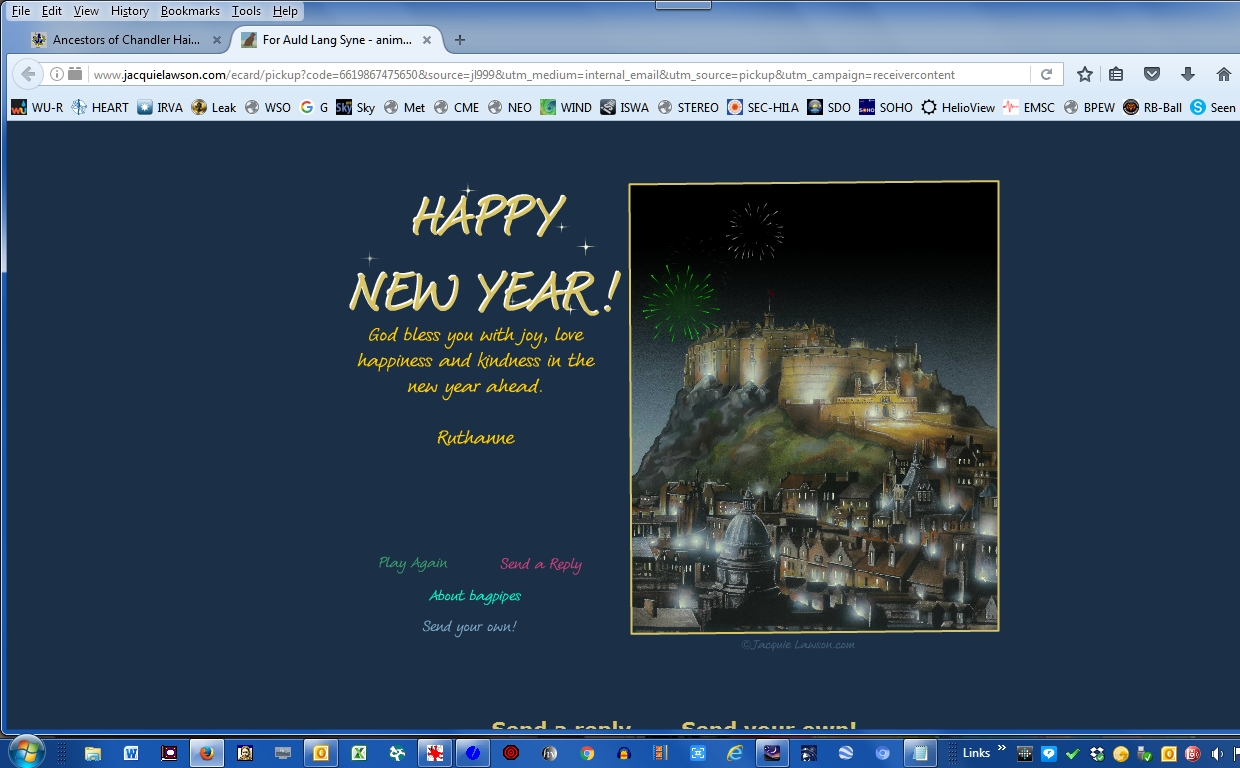1240x768 pixels.
Task: Go to Firefox home page icon
Action: pos(1223,74)
